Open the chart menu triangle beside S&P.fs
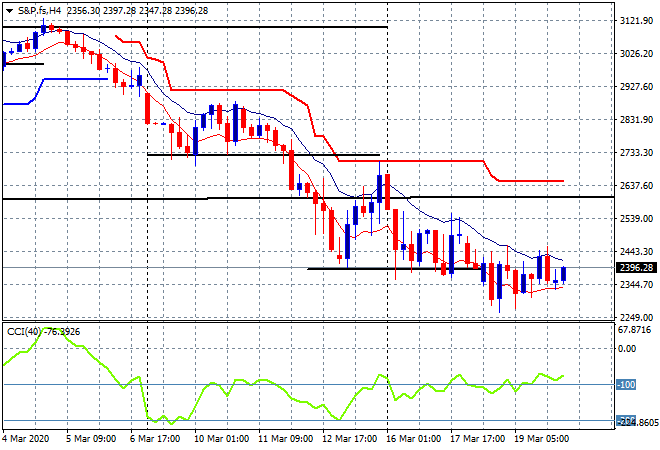The height and width of the screenshot is (450, 660). tap(9, 11)
